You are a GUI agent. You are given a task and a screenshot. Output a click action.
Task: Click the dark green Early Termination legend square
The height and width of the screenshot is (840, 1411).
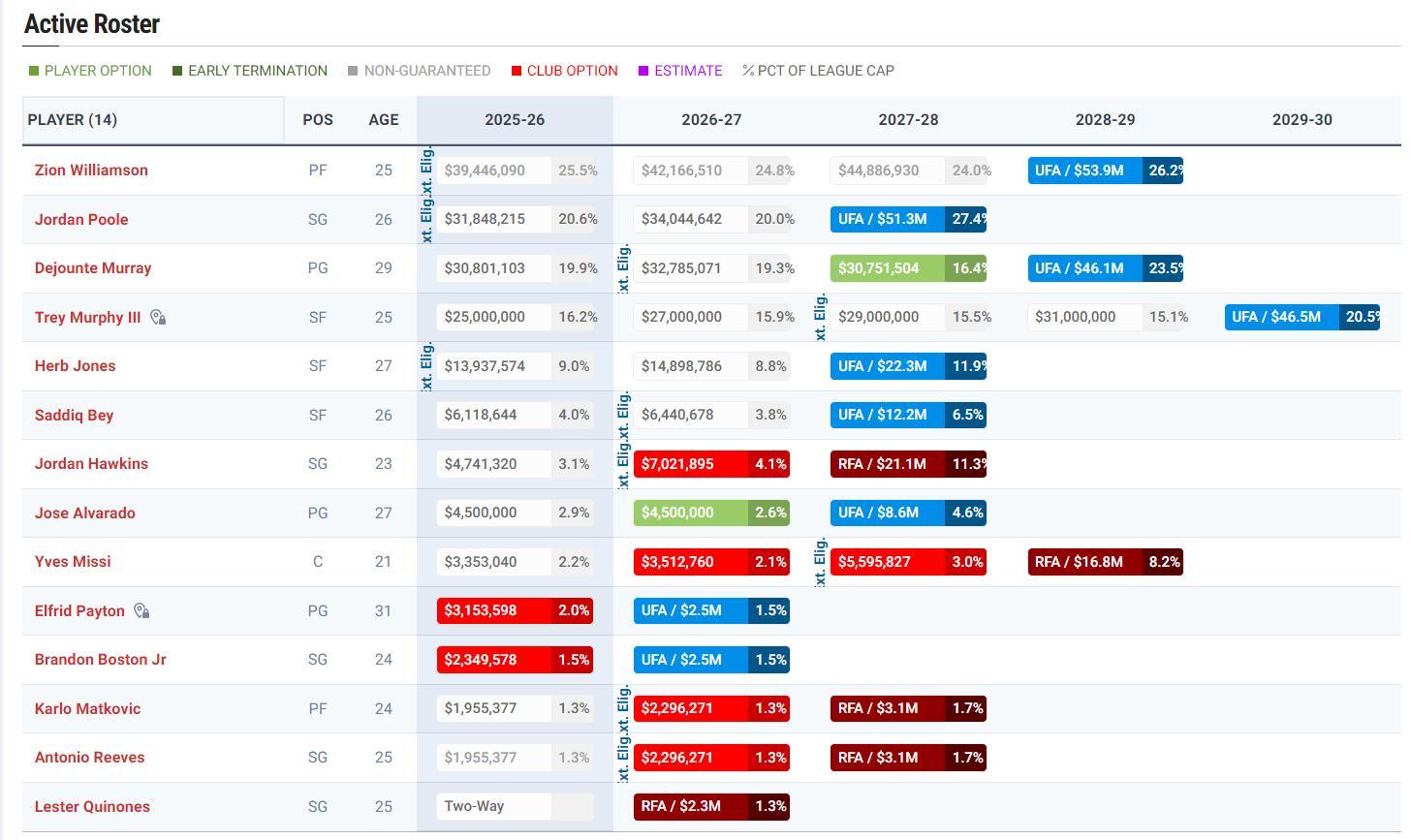pyautogui.click(x=177, y=71)
